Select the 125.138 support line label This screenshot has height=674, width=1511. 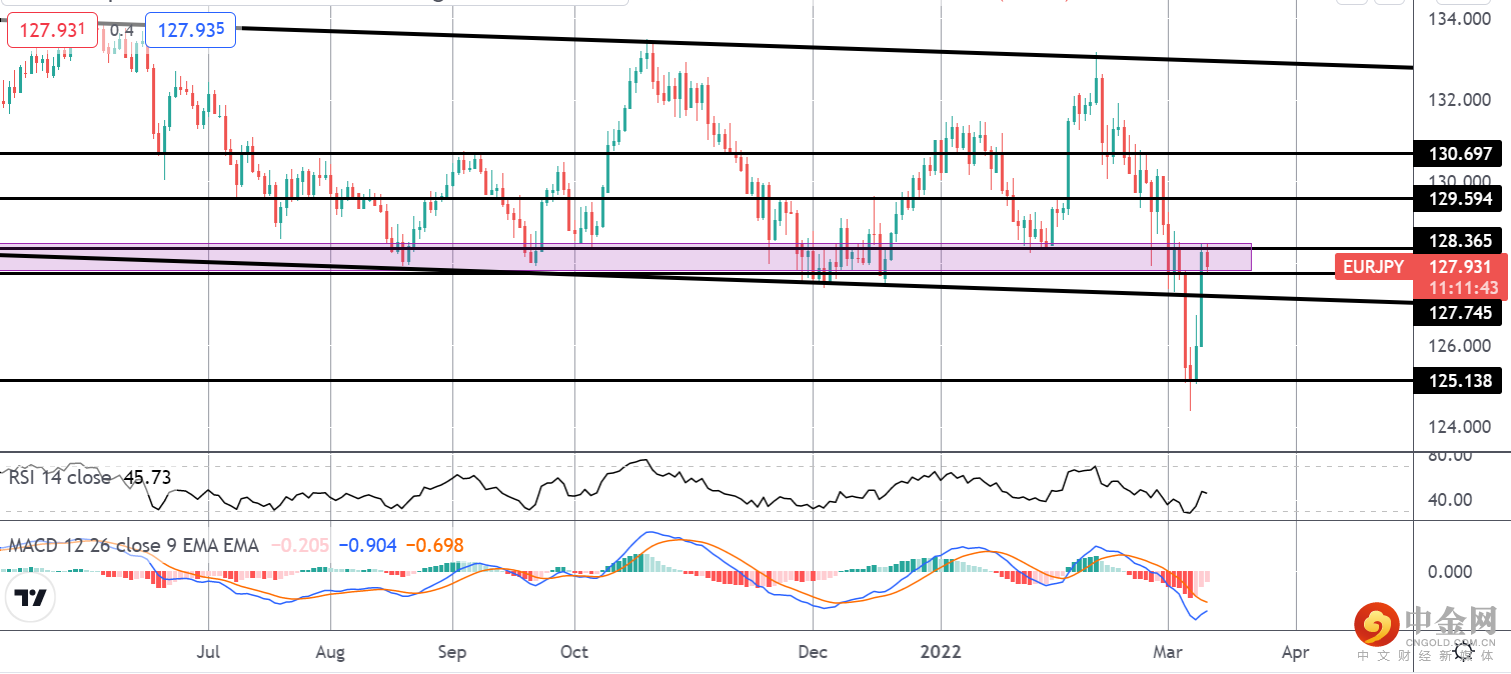coord(1460,381)
